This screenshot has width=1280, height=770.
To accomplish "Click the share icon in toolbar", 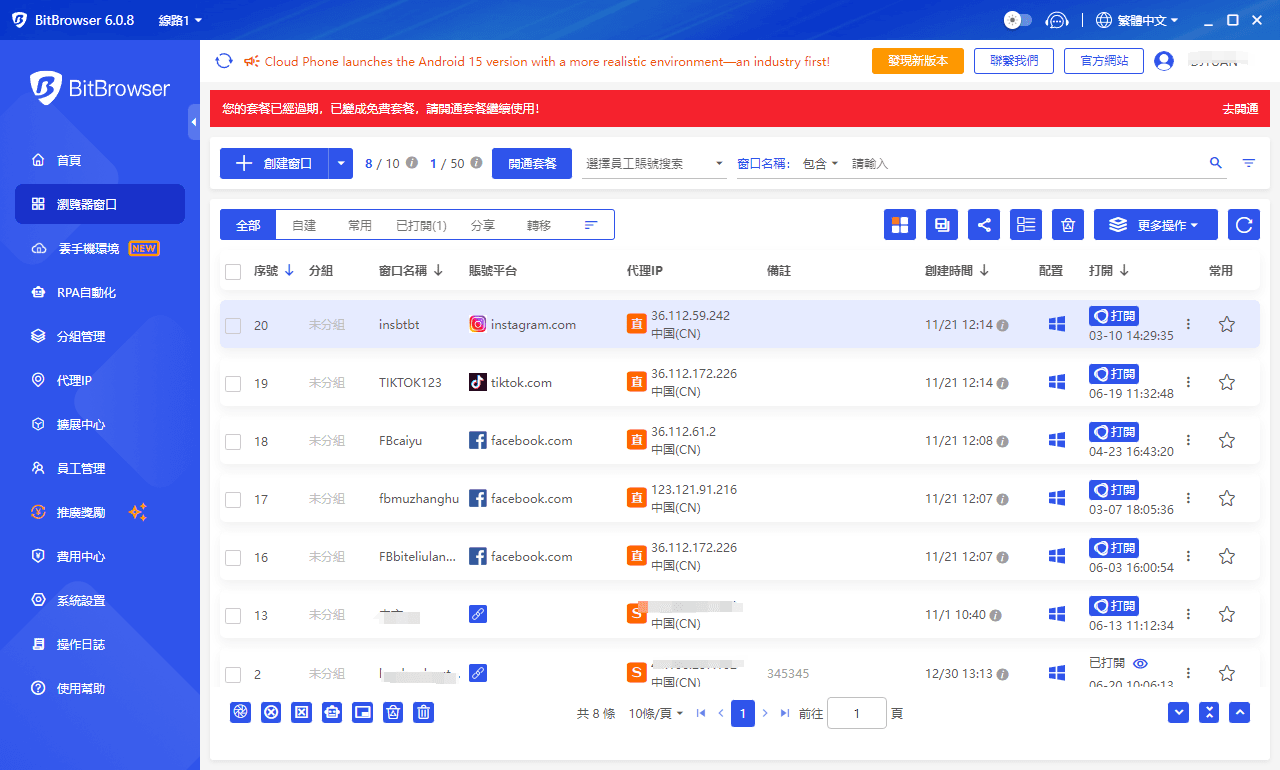I will click(984, 225).
